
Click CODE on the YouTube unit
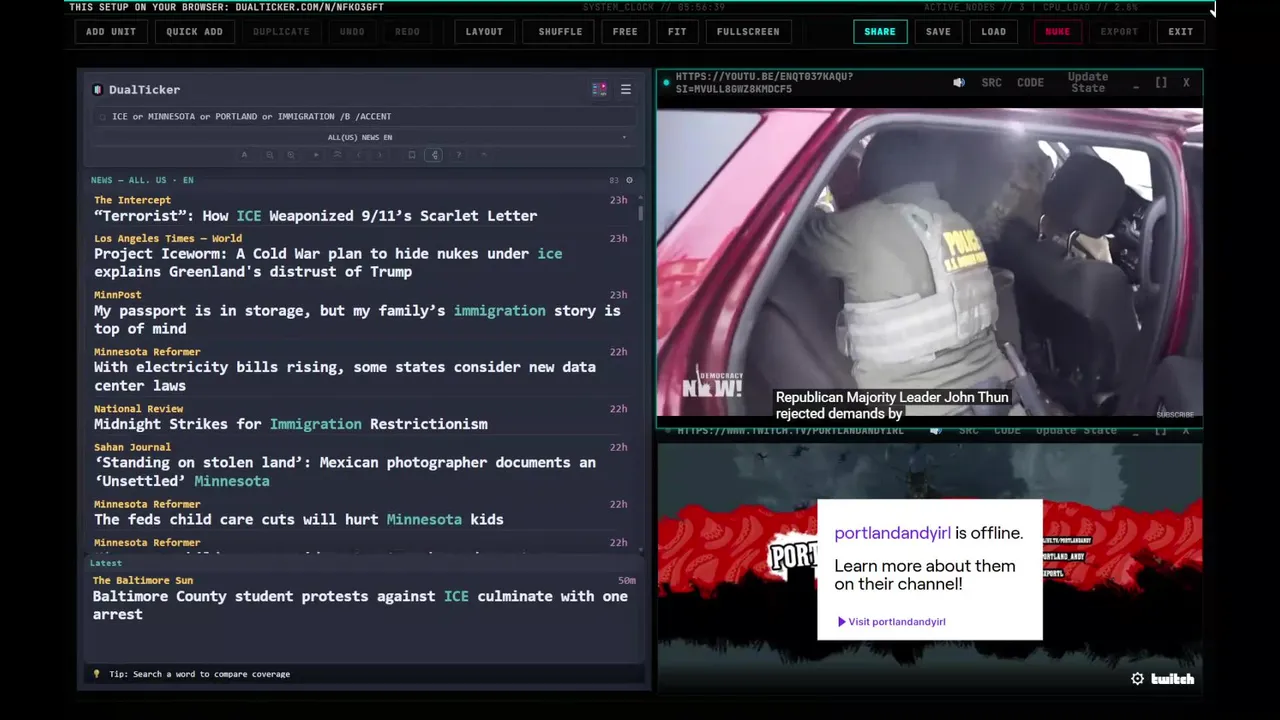pos(1030,83)
